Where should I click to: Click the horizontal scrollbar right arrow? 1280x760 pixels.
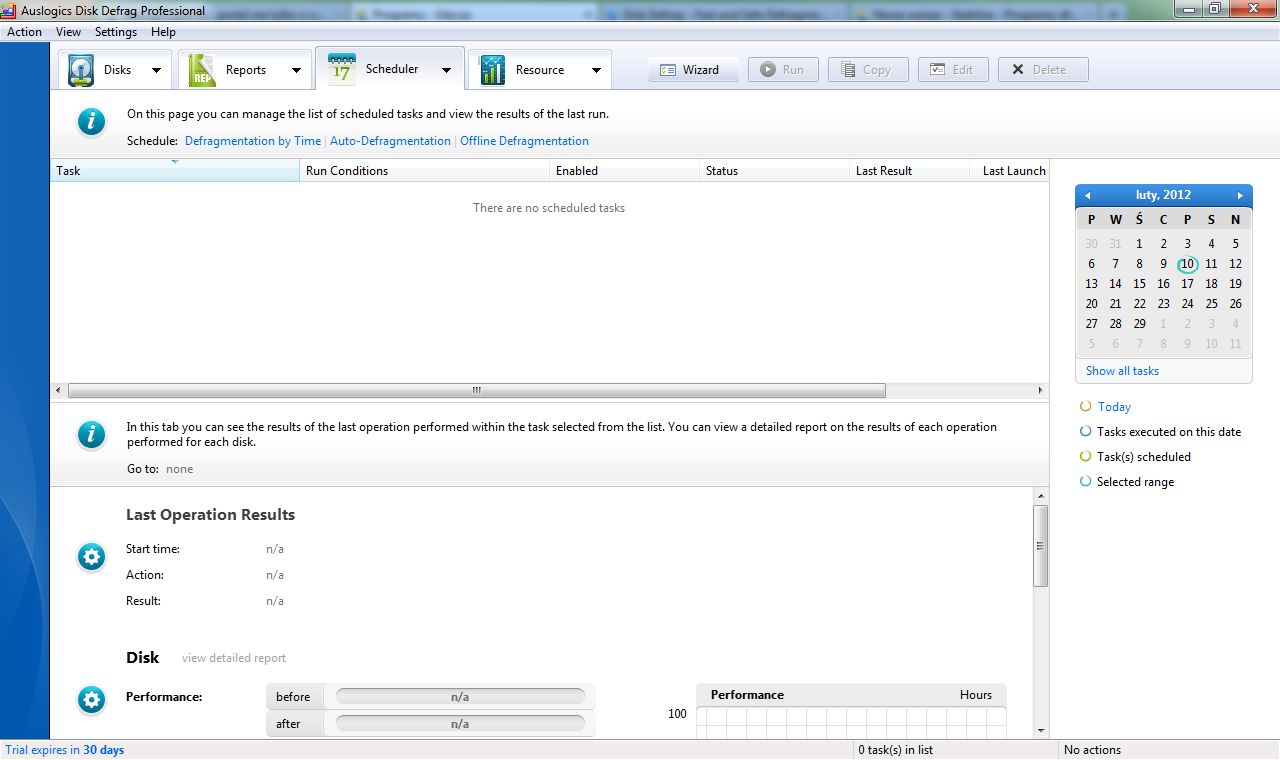pos(1040,390)
